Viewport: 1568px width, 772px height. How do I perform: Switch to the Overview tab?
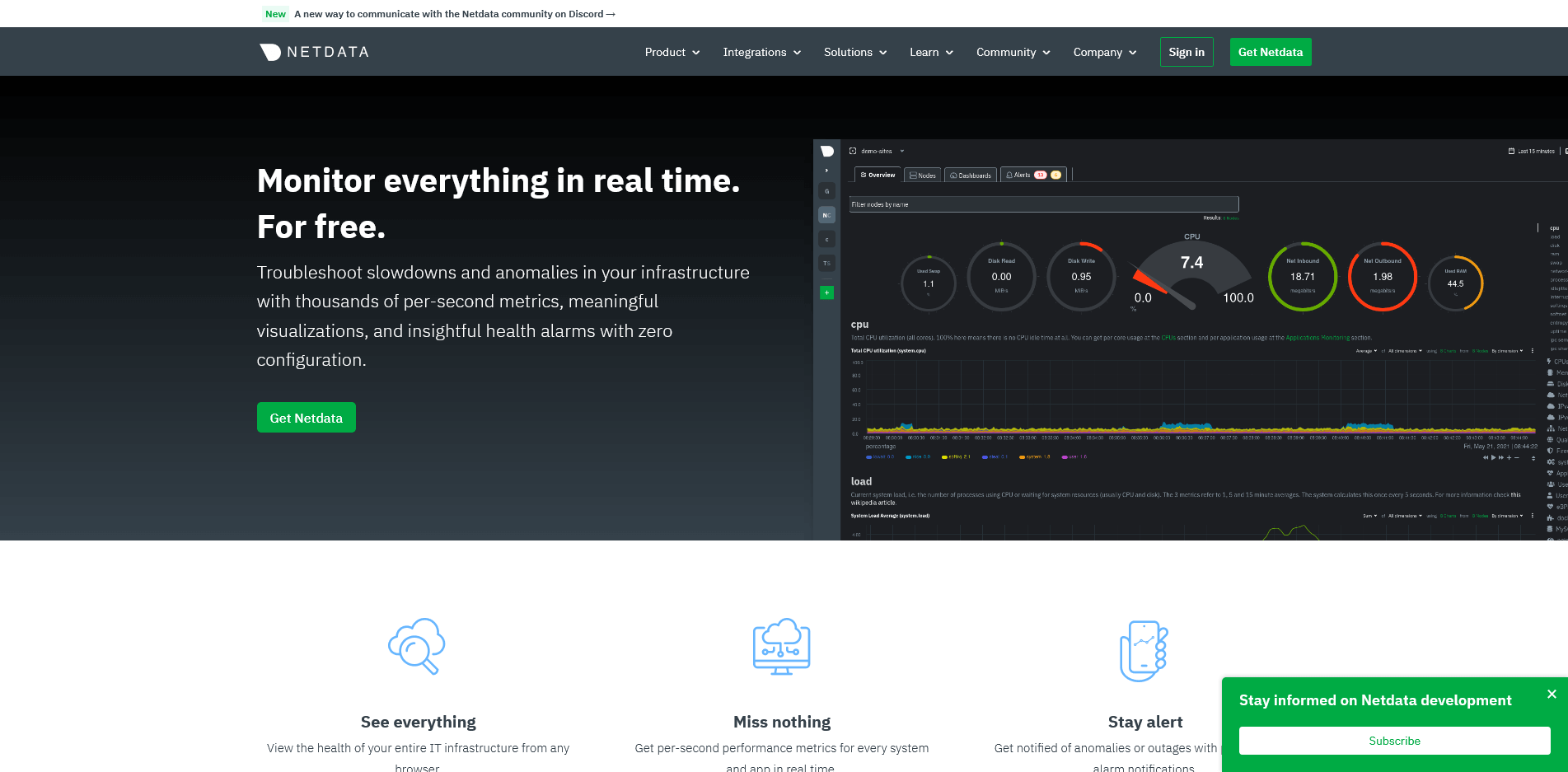(878, 175)
